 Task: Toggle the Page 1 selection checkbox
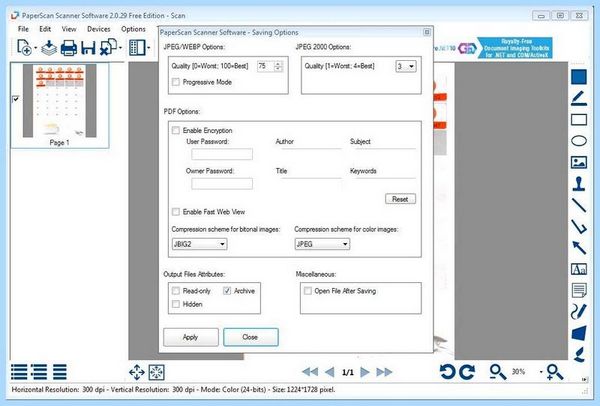pyautogui.click(x=15, y=99)
